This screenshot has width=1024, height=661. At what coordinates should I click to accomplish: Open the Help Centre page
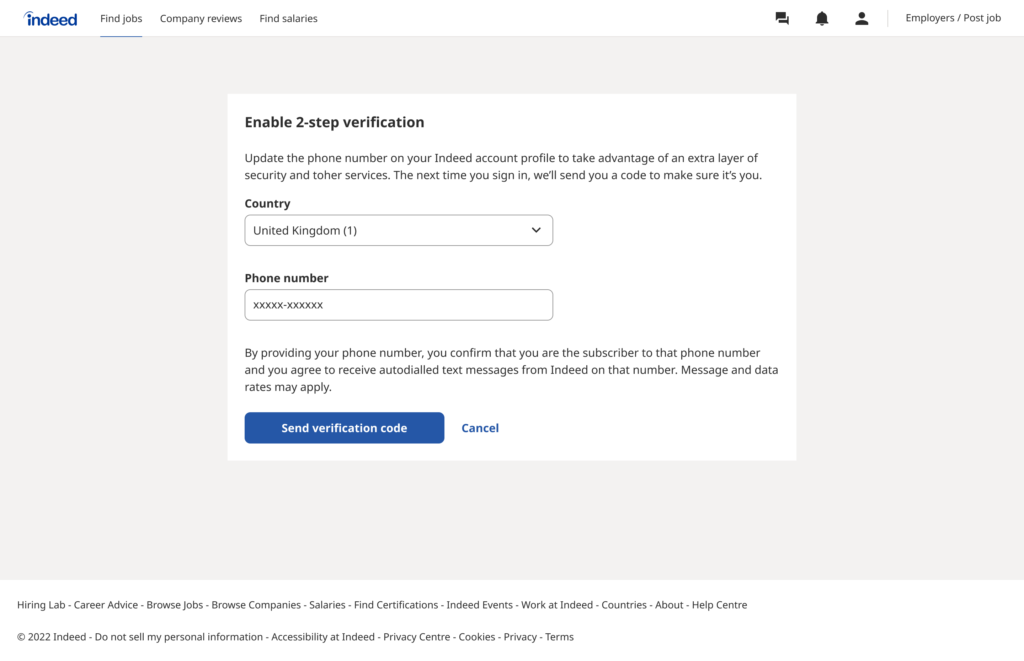tap(719, 604)
